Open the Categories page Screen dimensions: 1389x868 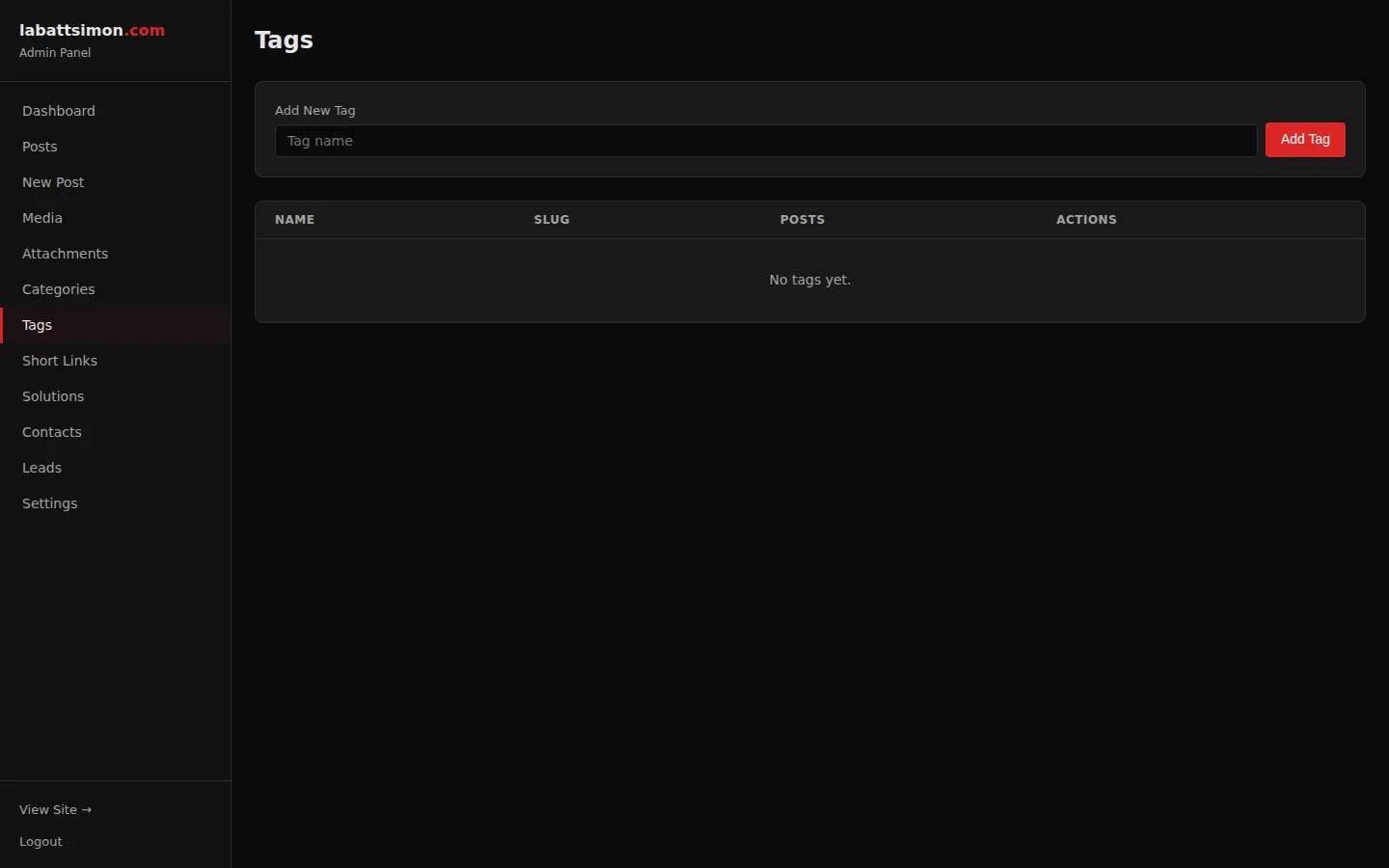point(58,289)
